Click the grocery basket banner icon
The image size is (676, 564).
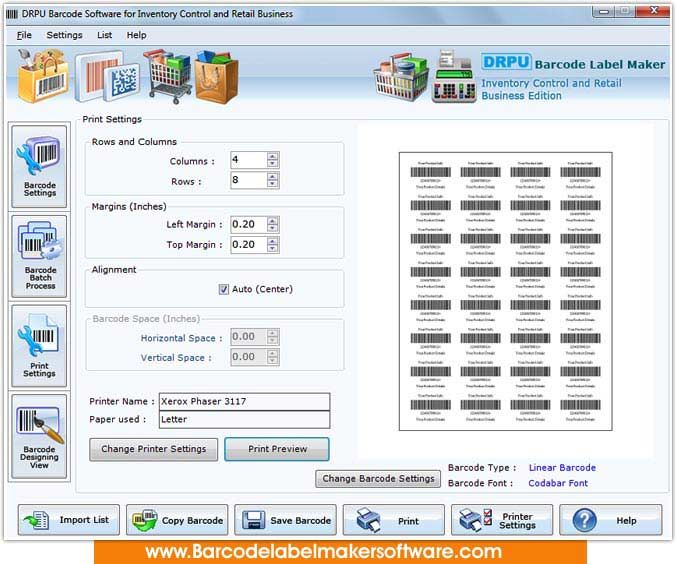click(x=401, y=77)
